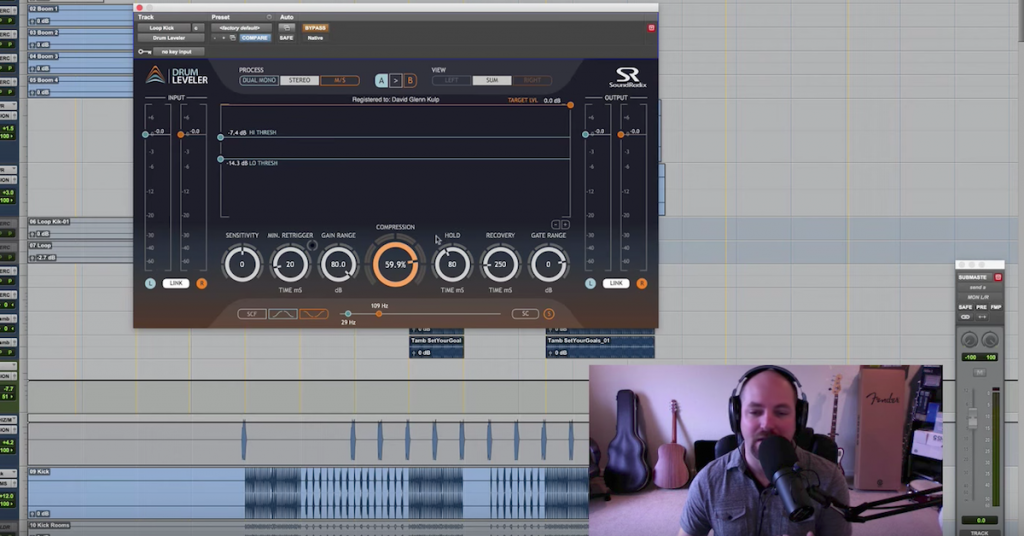This screenshot has height=536, width=1024.
Task: Open the factory default preset menu
Action: [240, 28]
